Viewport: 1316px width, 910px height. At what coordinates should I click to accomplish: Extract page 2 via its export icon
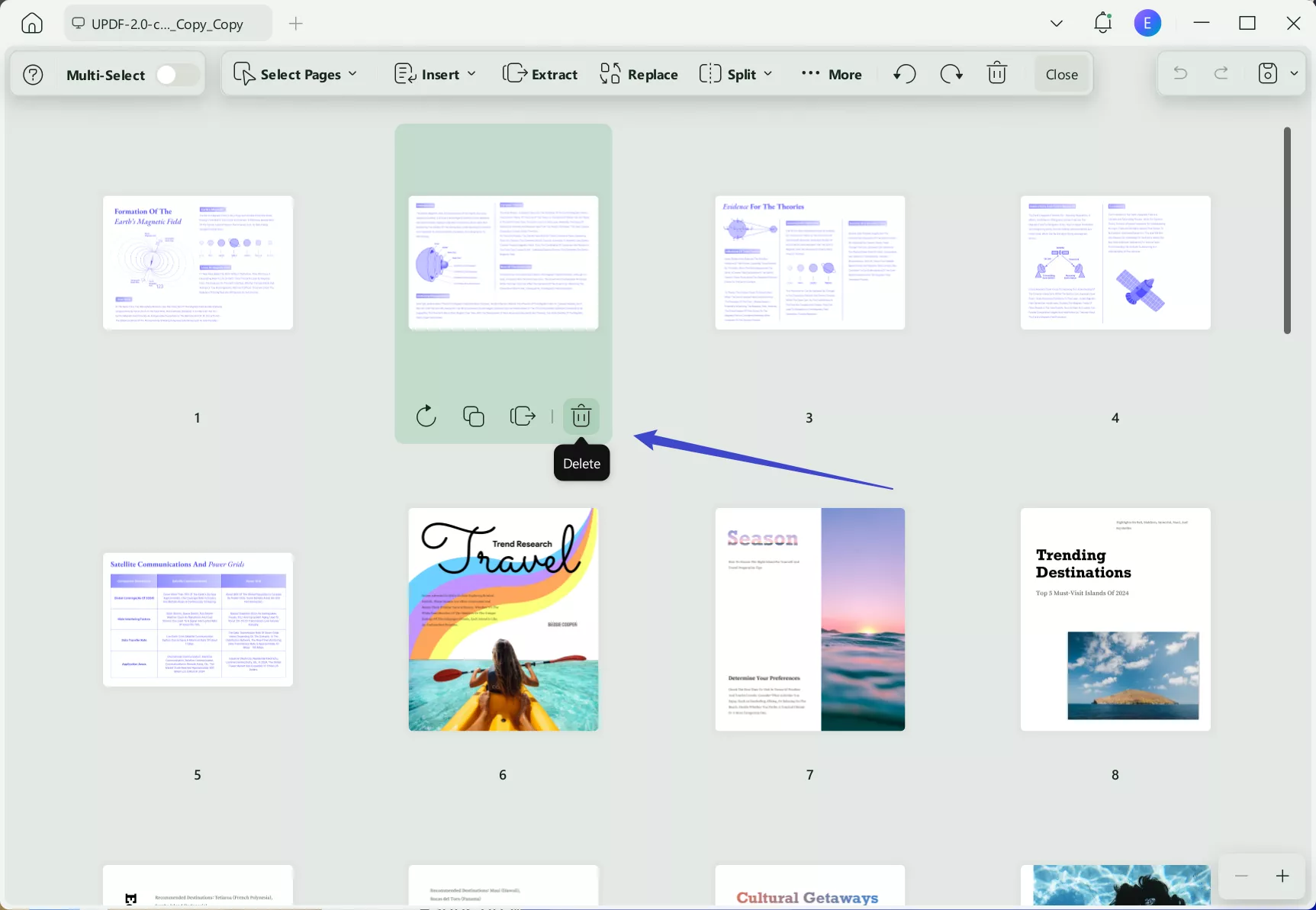click(522, 416)
